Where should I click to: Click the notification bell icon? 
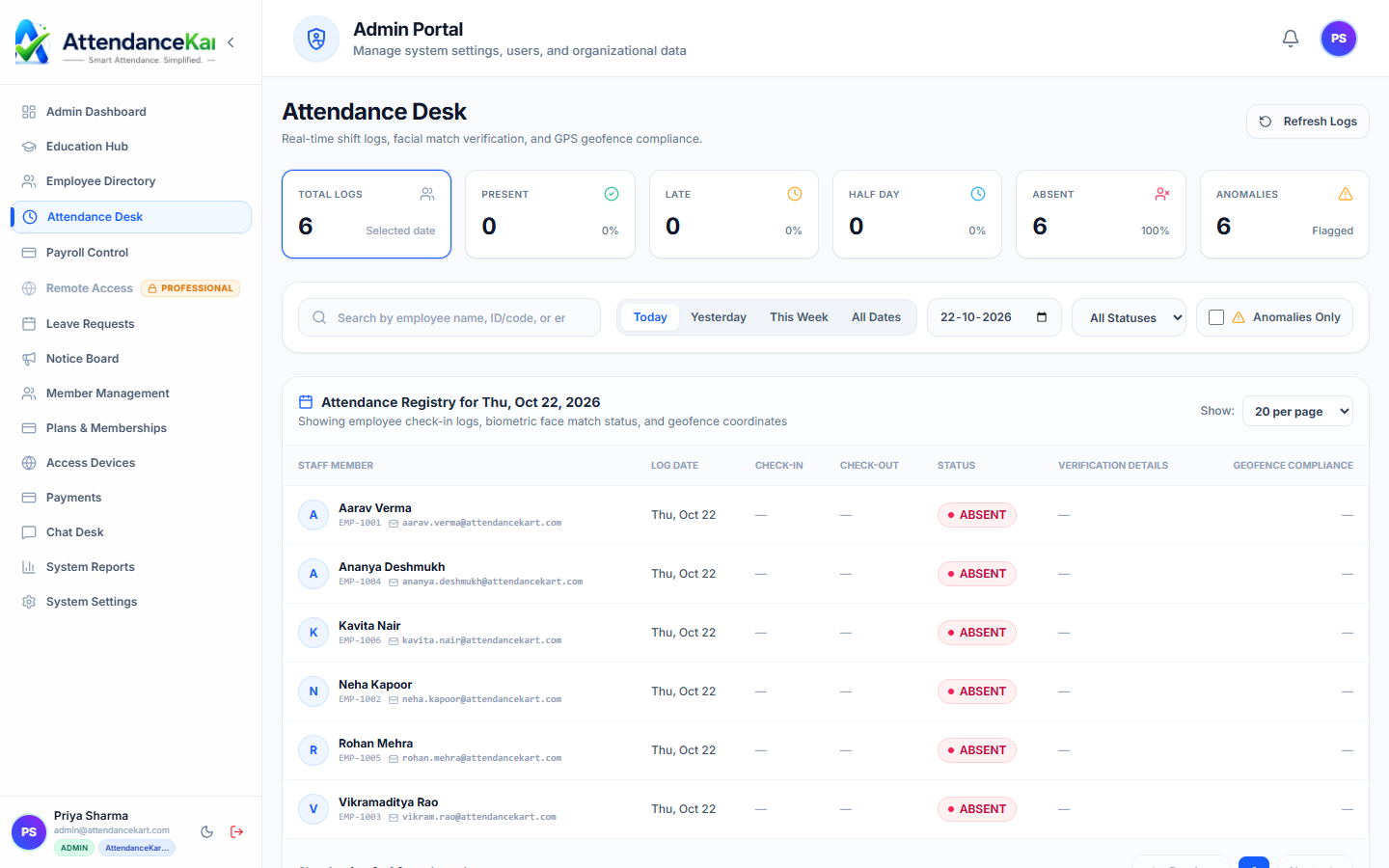1291,39
